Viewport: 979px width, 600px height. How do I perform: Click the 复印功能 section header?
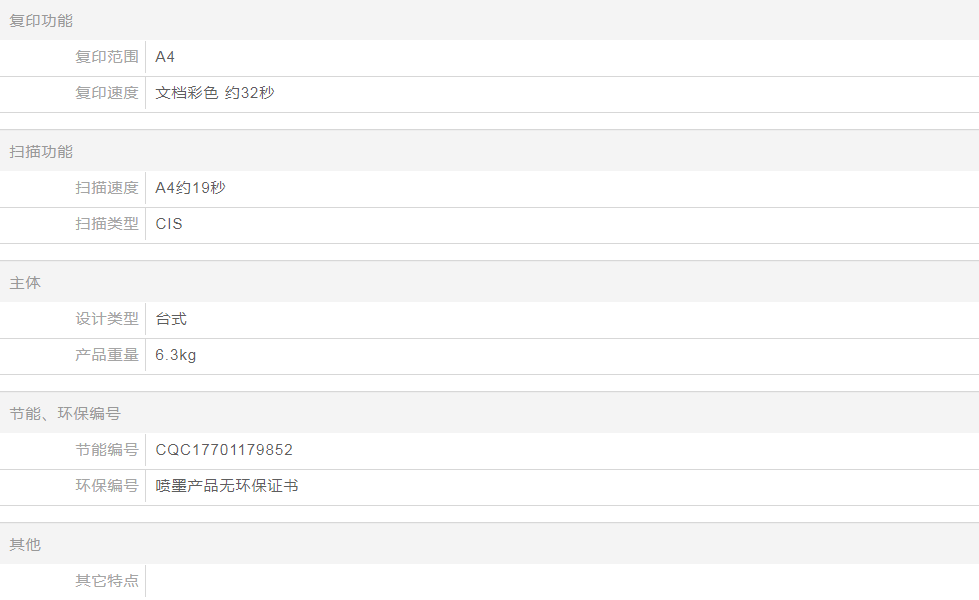(41, 20)
